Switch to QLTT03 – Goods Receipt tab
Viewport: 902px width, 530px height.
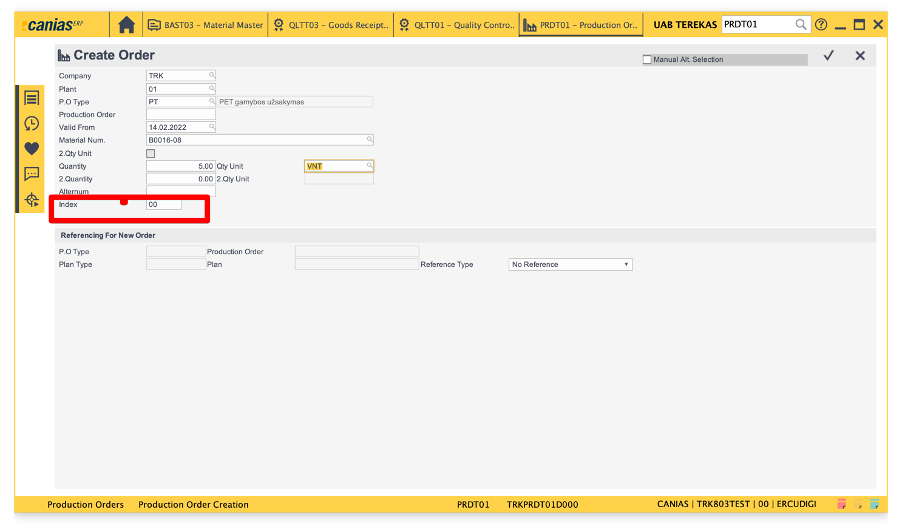pyautogui.click(x=330, y=24)
